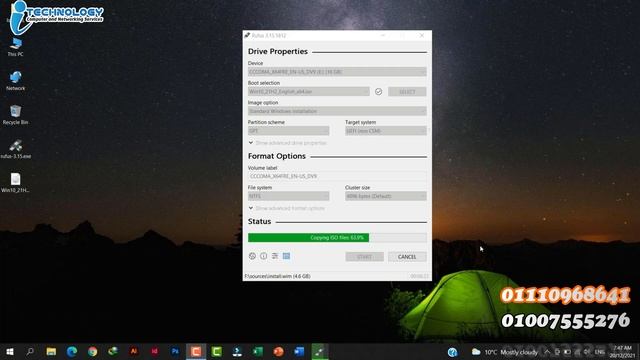Open This PC desktop icon
The width and height of the screenshot is (640, 360).
(16, 47)
